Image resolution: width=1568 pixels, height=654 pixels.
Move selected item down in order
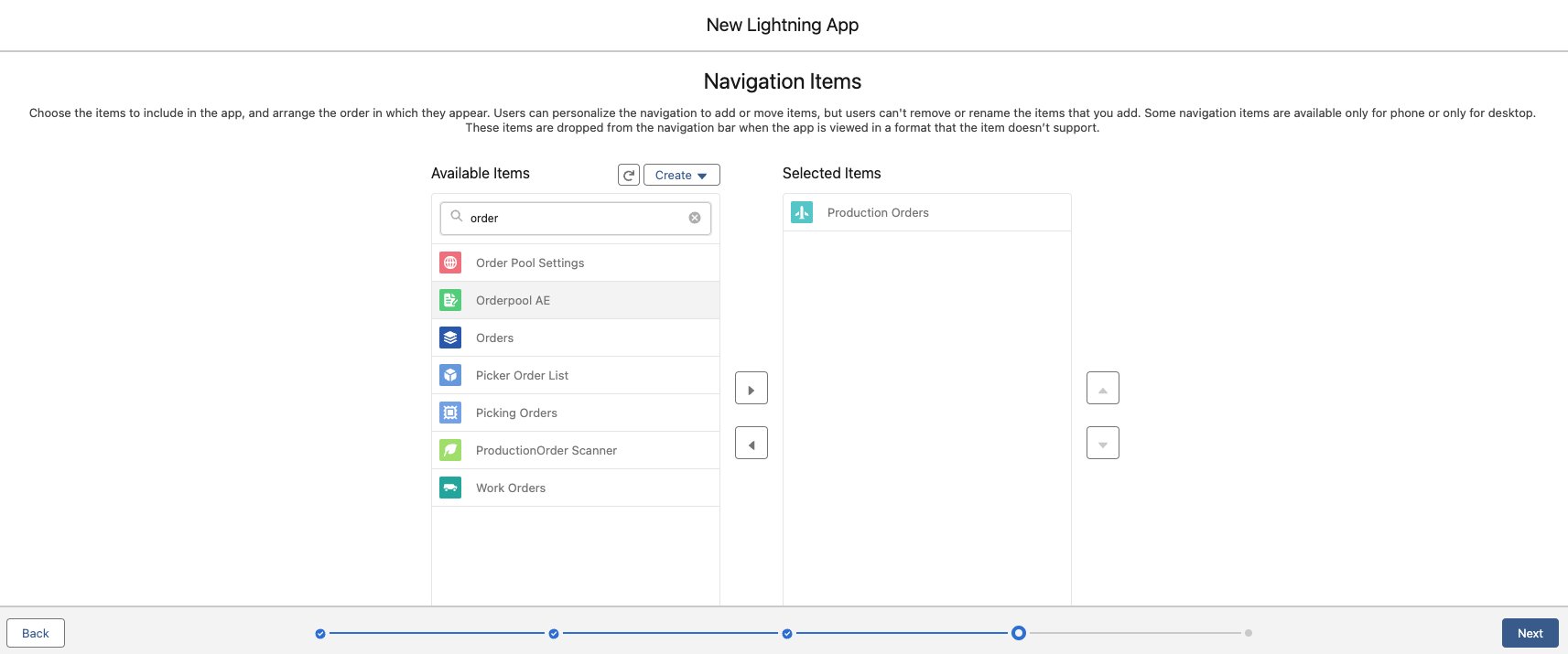1102,443
